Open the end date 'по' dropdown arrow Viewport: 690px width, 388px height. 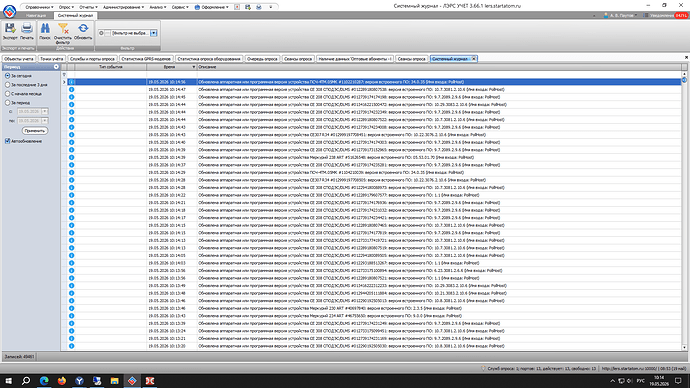44,121
